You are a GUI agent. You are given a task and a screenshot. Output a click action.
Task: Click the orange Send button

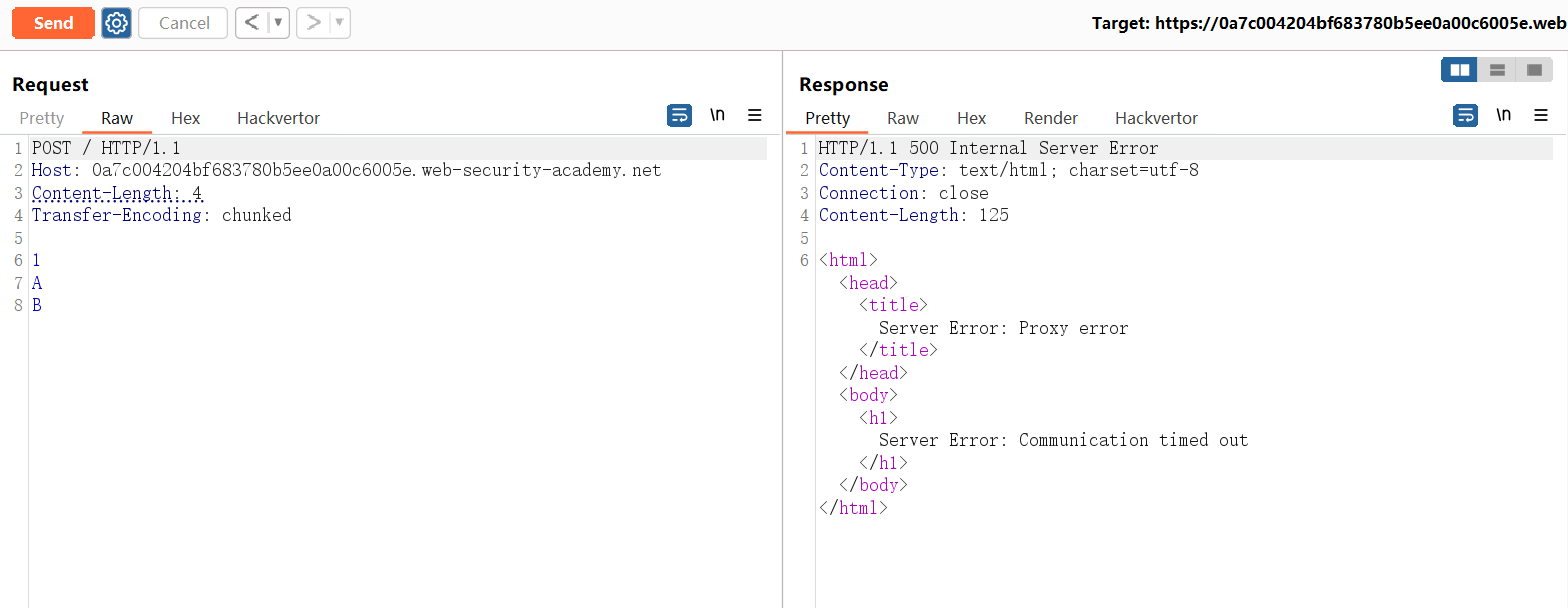click(x=53, y=23)
